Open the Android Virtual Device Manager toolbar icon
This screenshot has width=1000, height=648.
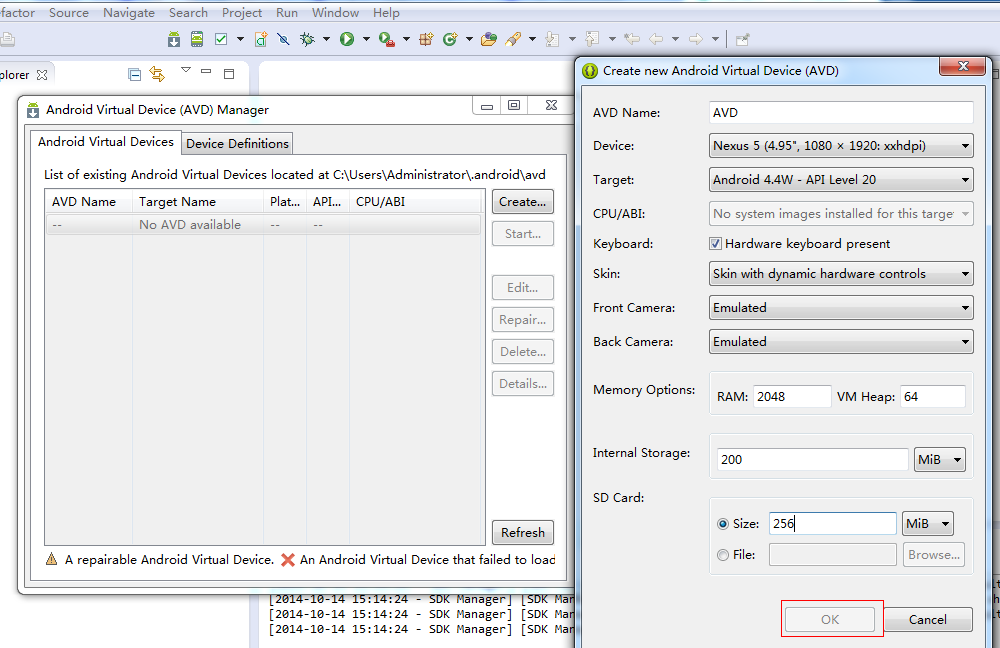[x=197, y=40]
